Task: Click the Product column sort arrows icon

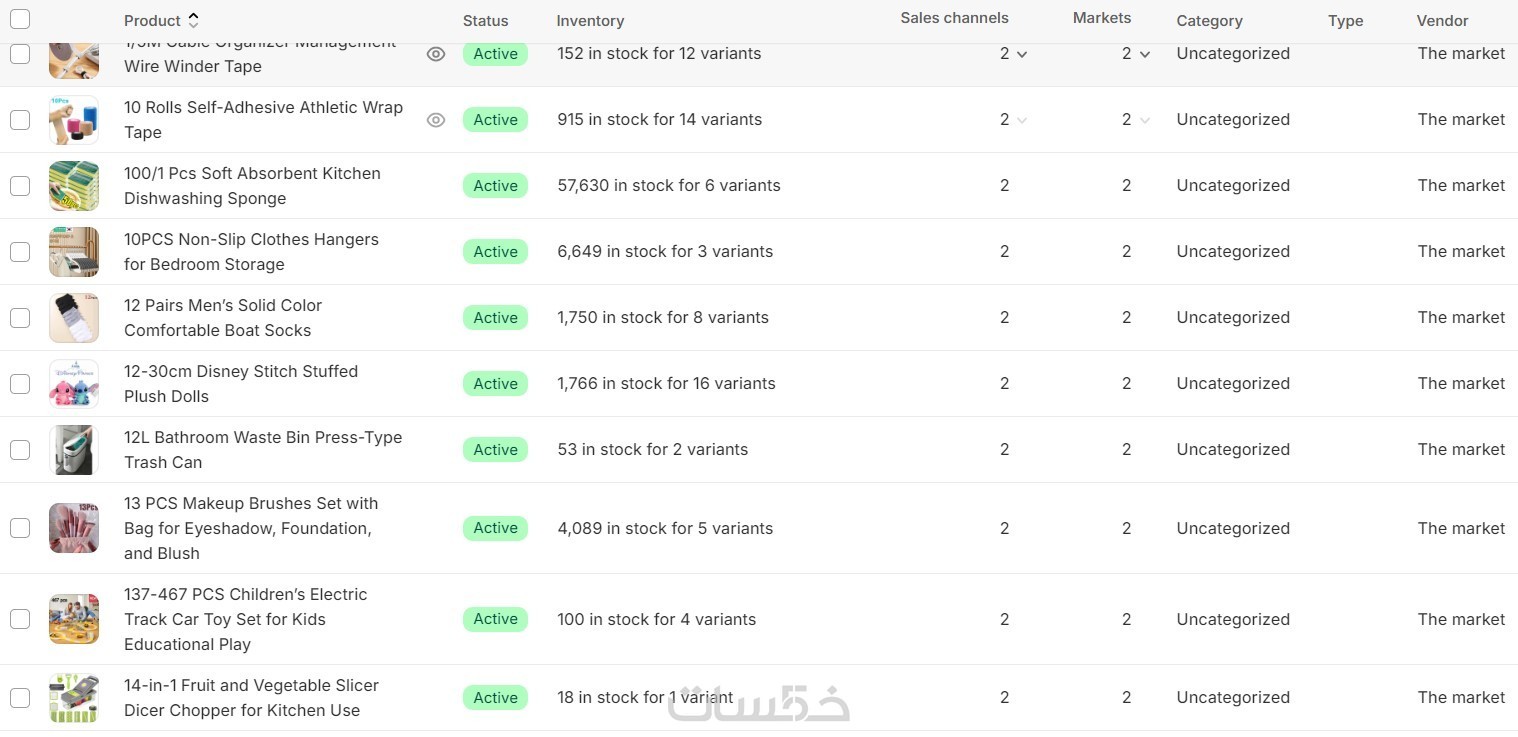Action: [194, 20]
